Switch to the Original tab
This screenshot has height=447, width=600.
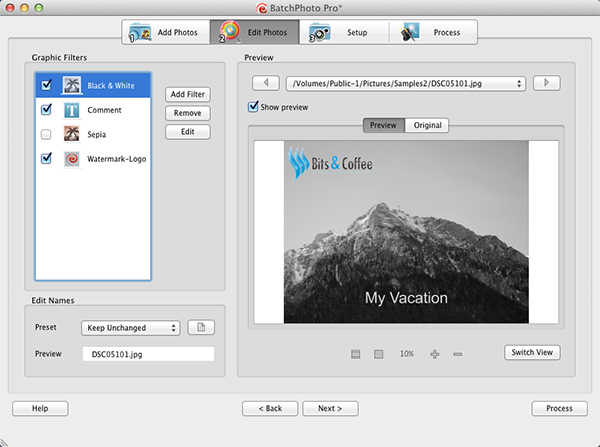(427, 125)
